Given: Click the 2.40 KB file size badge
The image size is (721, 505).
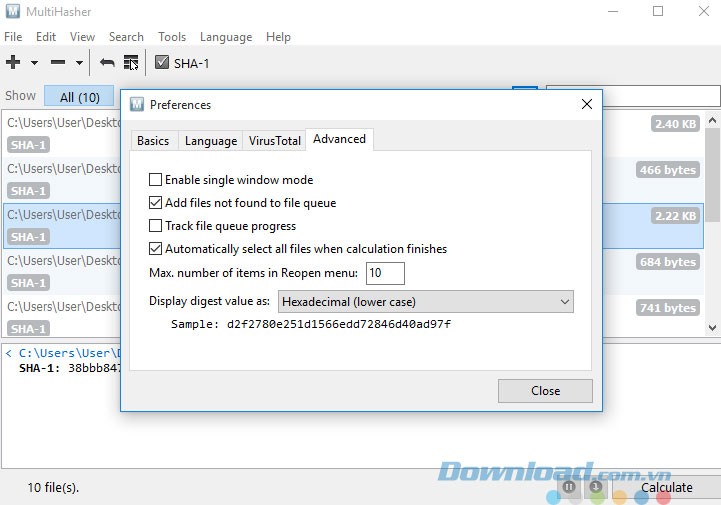Looking at the screenshot, I should click(674, 124).
